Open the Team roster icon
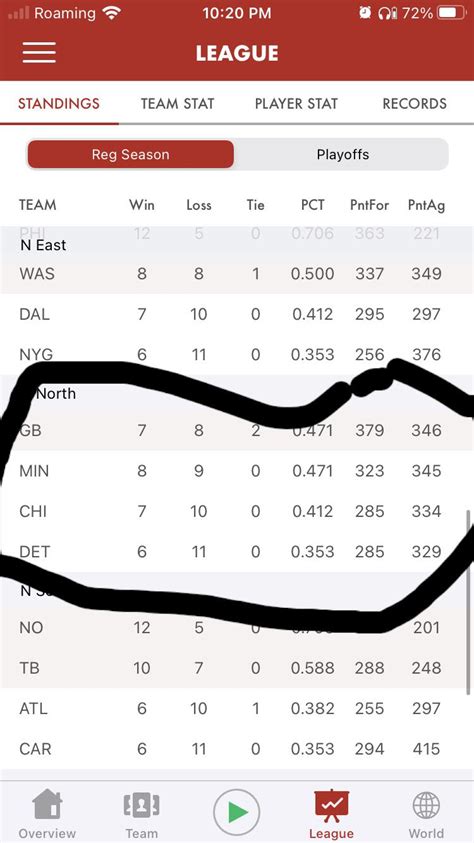 pyautogui.click(x=141, y=805)
